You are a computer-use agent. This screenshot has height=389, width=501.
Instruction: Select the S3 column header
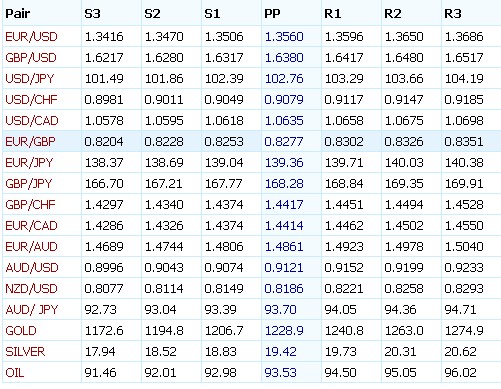[x=92, y=14]
